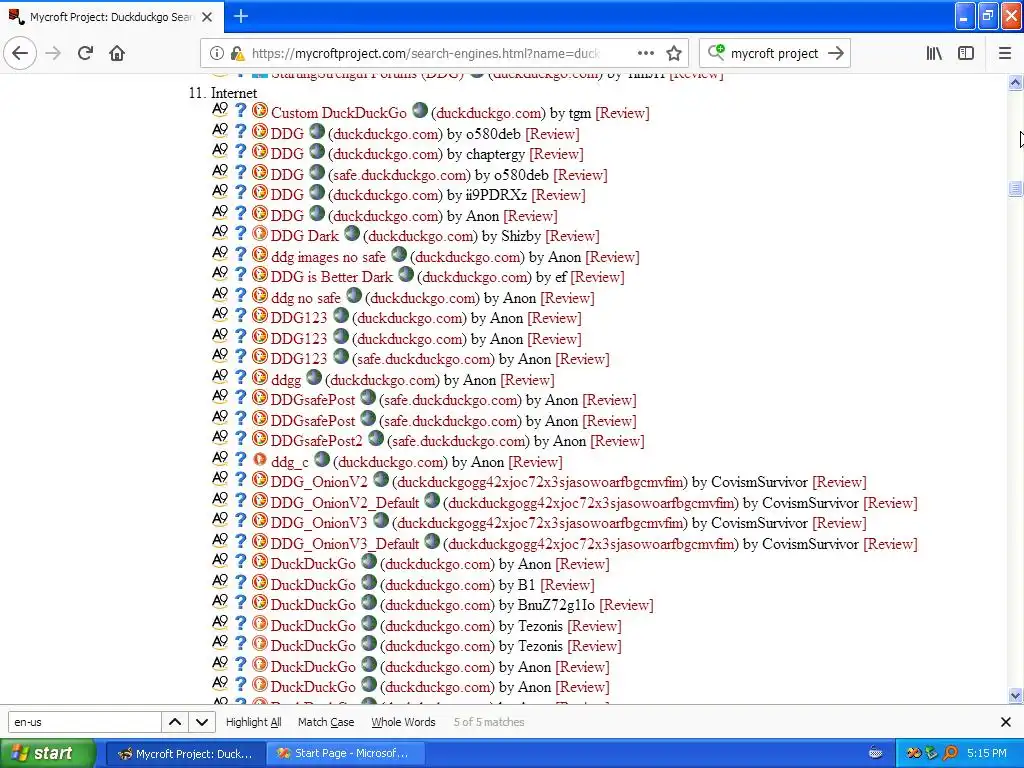This screenshot has width=1024, height=768.
Task: Click globe icon after ddgg
Action: tap(314, 377)
